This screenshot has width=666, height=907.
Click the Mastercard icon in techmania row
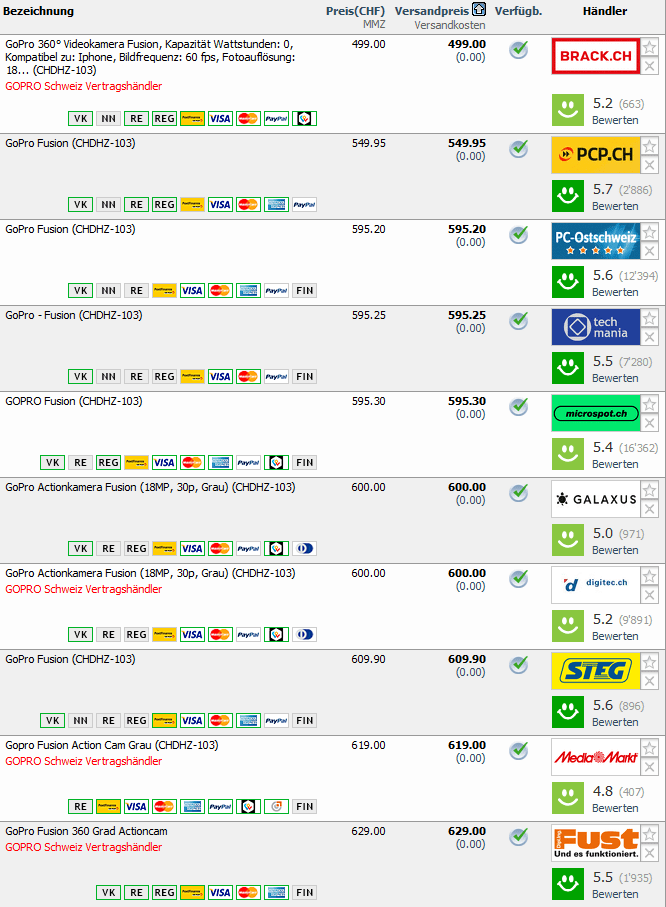248,376
